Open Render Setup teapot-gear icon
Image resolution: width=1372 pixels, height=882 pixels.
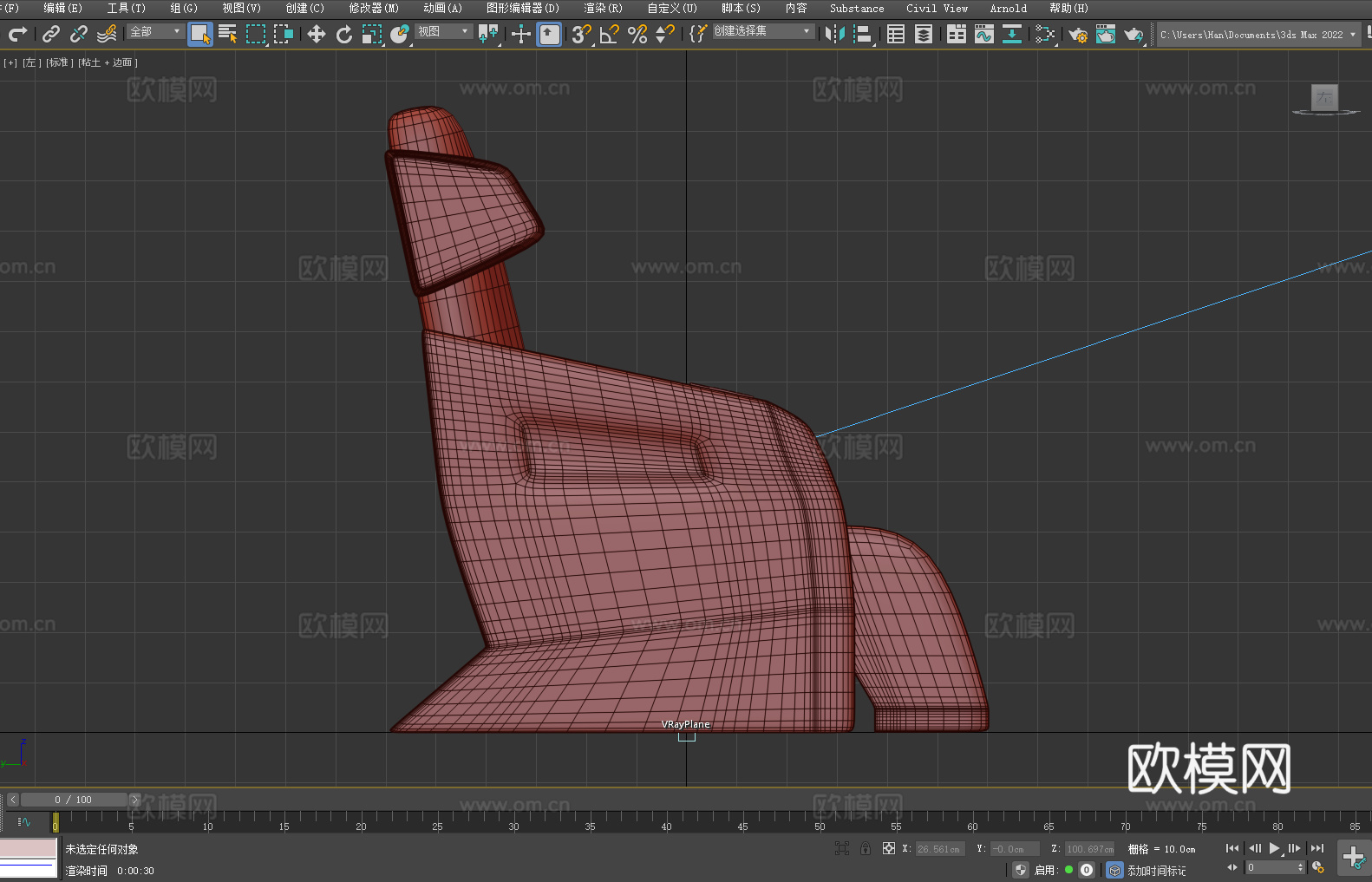click(x=1077, y=34)
